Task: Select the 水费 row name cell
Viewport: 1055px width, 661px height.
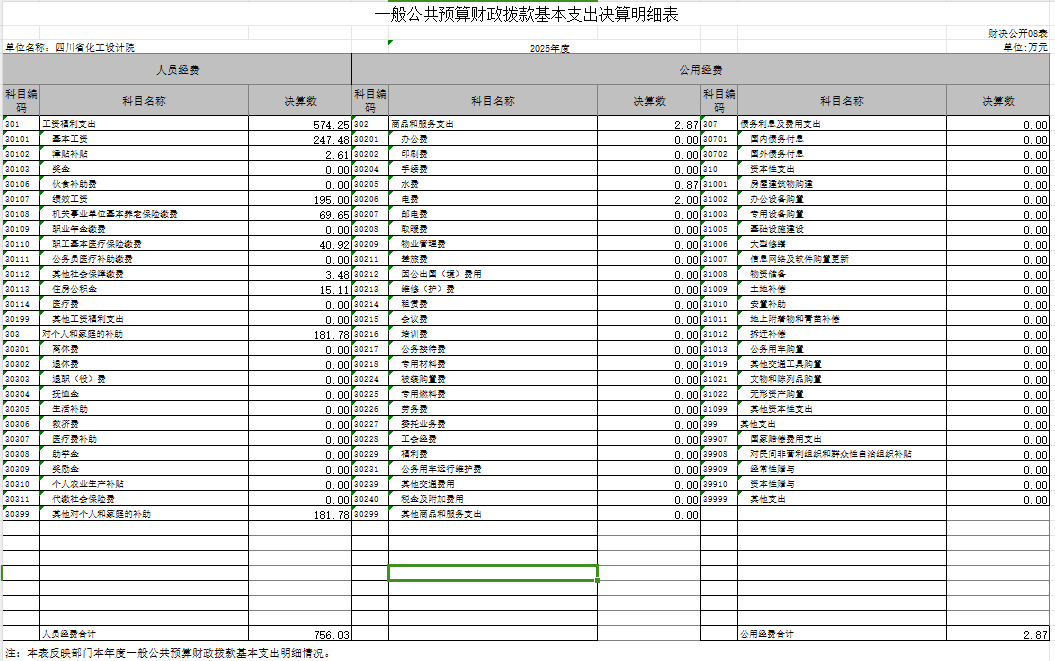Action: [x=493, y=184]
